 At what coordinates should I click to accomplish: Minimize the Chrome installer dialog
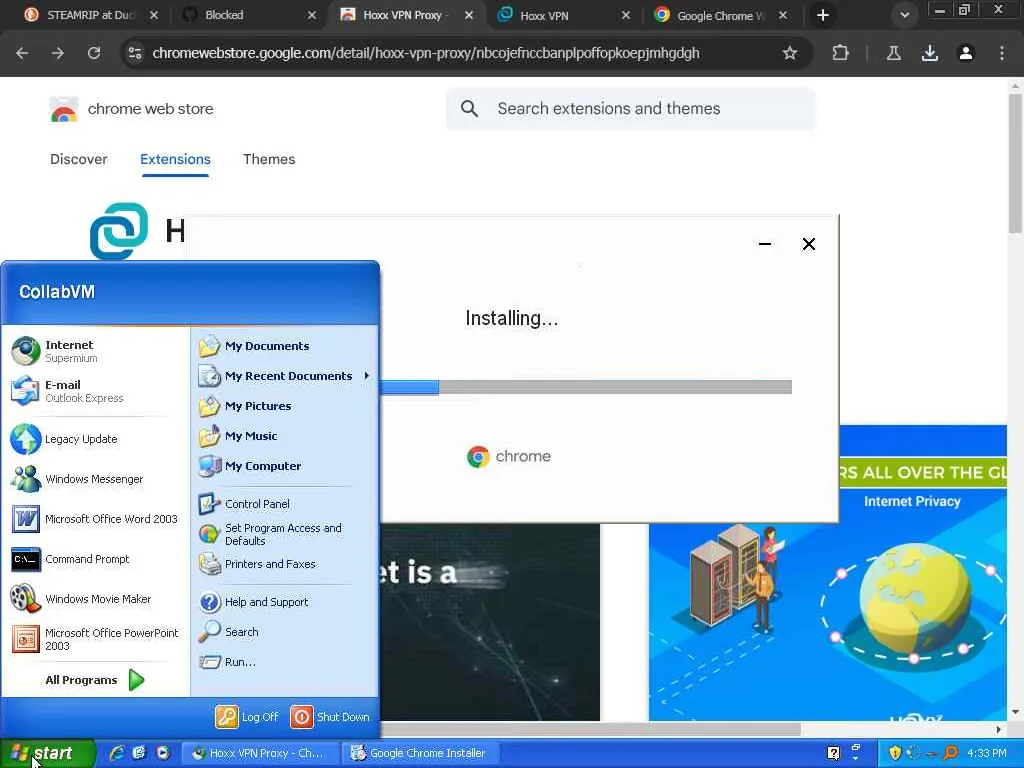[x=765, y=244]
